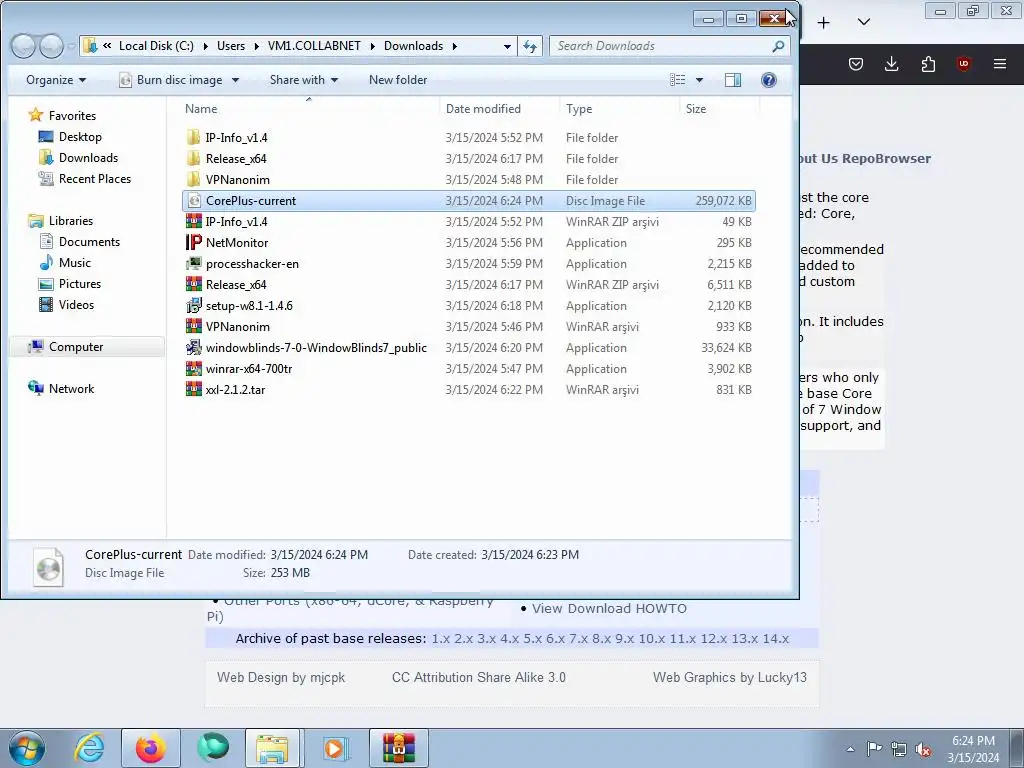Viewport: 1024px width, 768px height.
Task: Open the Explorer help icon
Action: 769,80
